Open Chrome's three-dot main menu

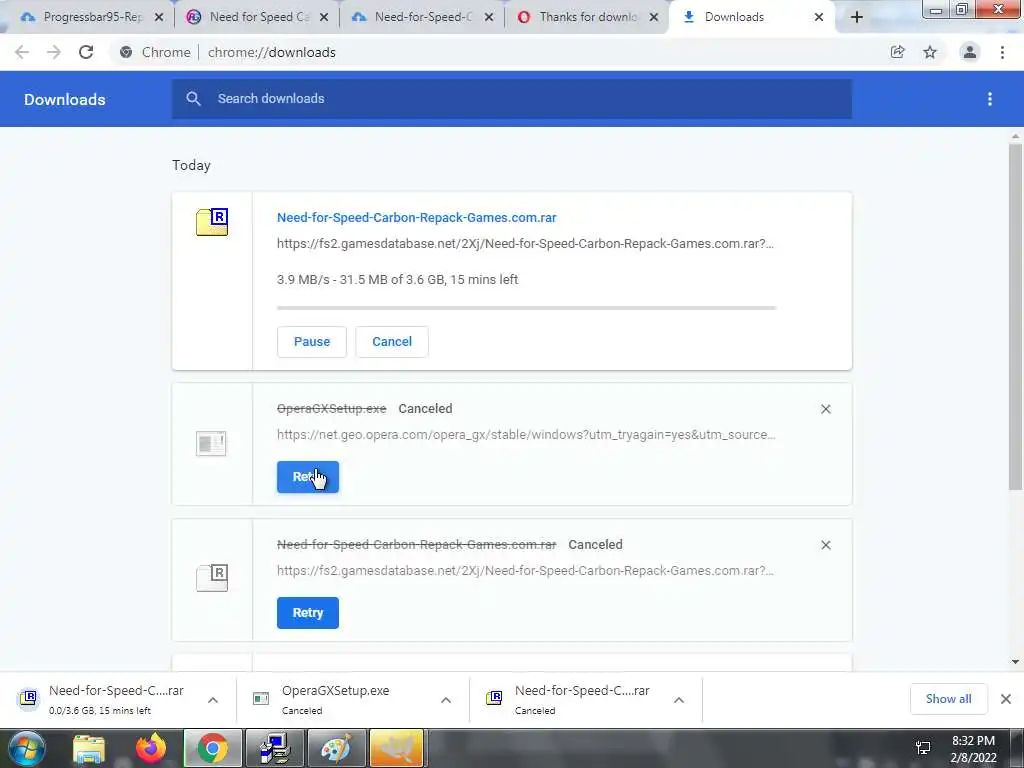click(x=1002, y=52)
